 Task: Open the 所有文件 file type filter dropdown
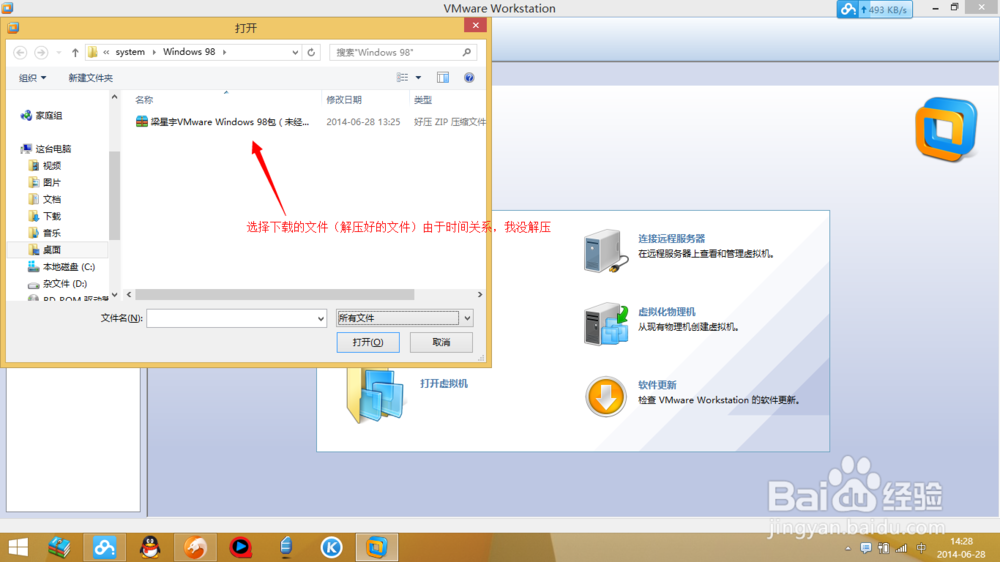[x=404, y=318]
